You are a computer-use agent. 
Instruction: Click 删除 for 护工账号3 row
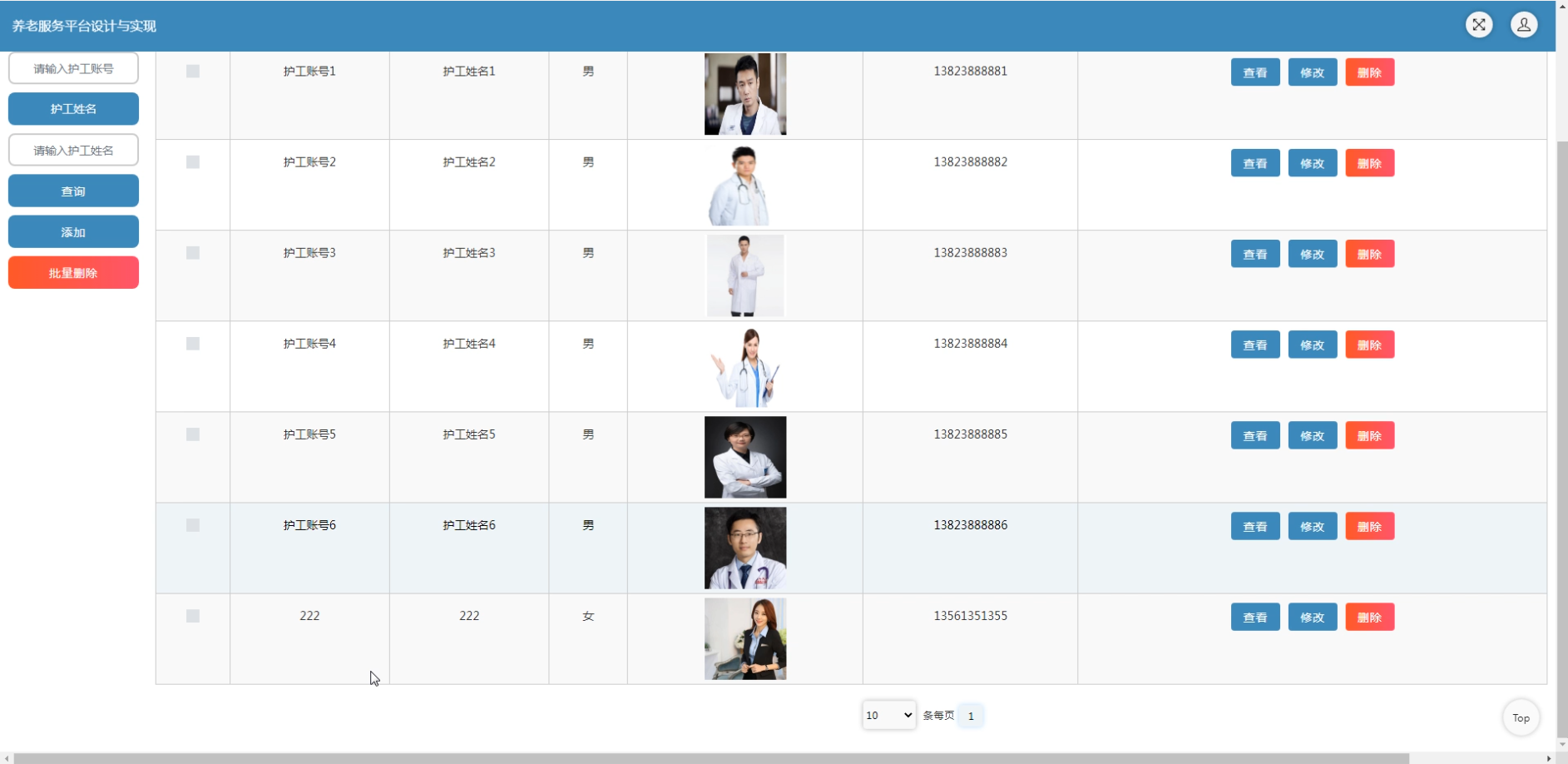[x=1370, y=254]
